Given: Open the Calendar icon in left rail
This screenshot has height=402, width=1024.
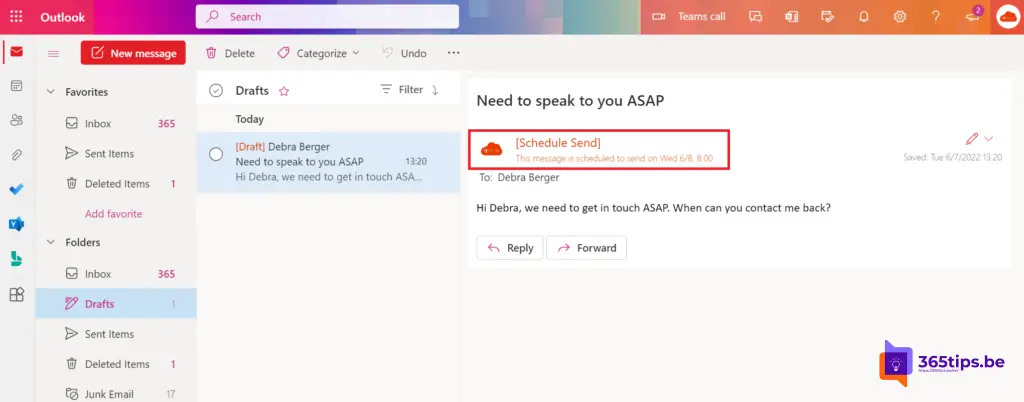Looking at the screenshot, I should (16, 87).
